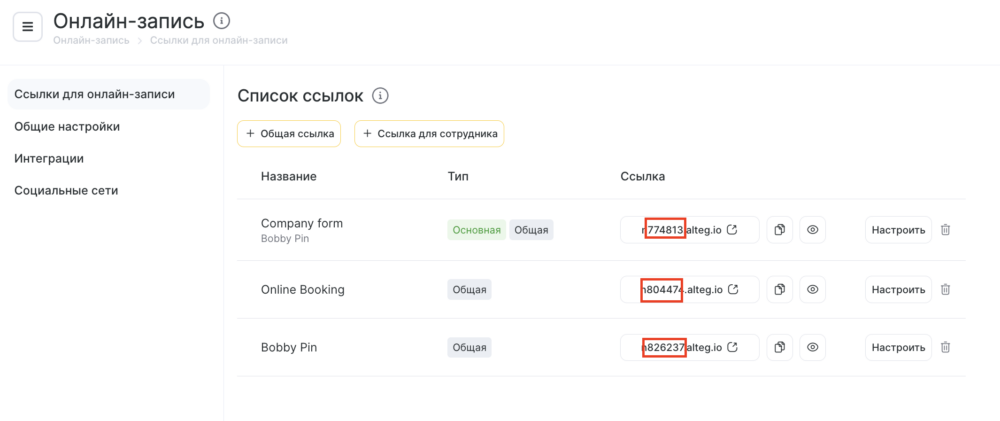Add a new Общая ссылка
This screenshot has width=1000, height=421.
(290, 134)
